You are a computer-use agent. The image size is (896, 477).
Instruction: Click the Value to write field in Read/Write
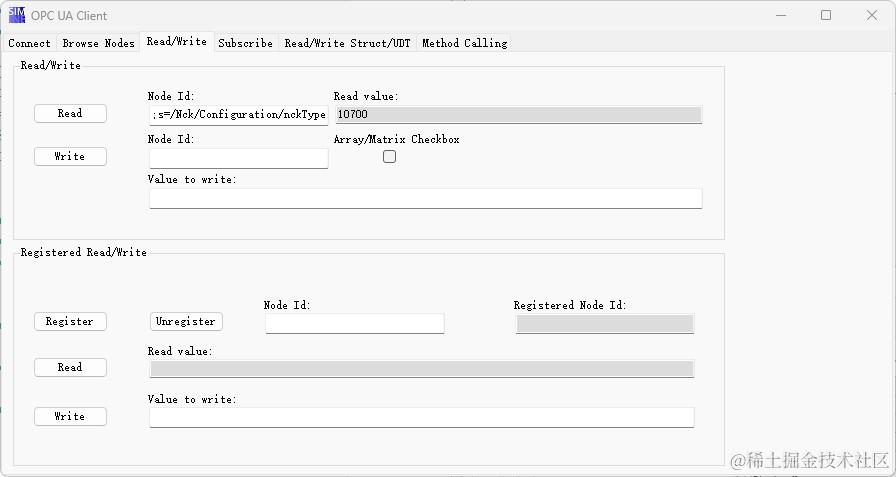(425, 198)
